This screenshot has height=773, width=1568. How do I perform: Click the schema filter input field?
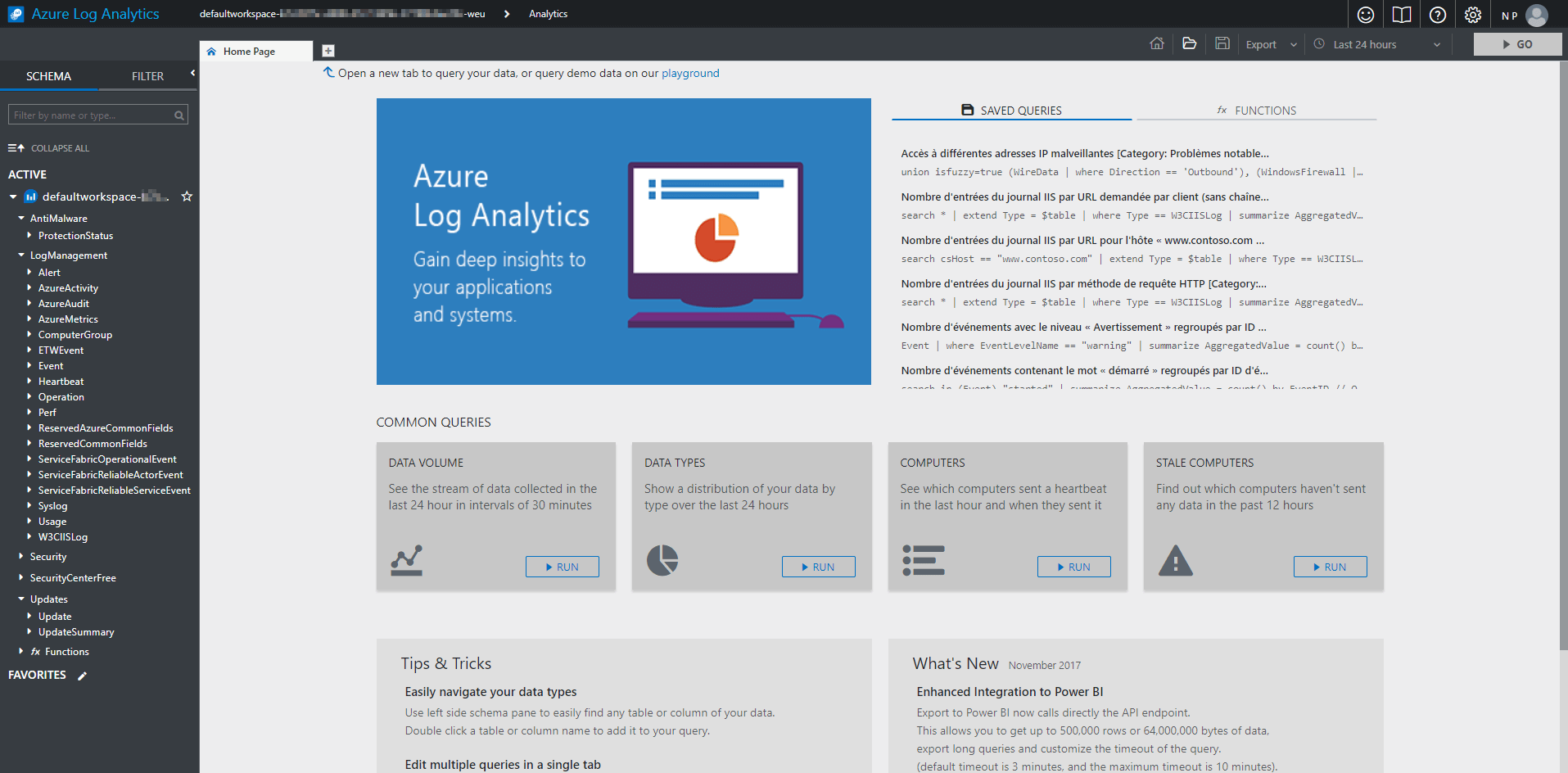(x=98, y=115)
